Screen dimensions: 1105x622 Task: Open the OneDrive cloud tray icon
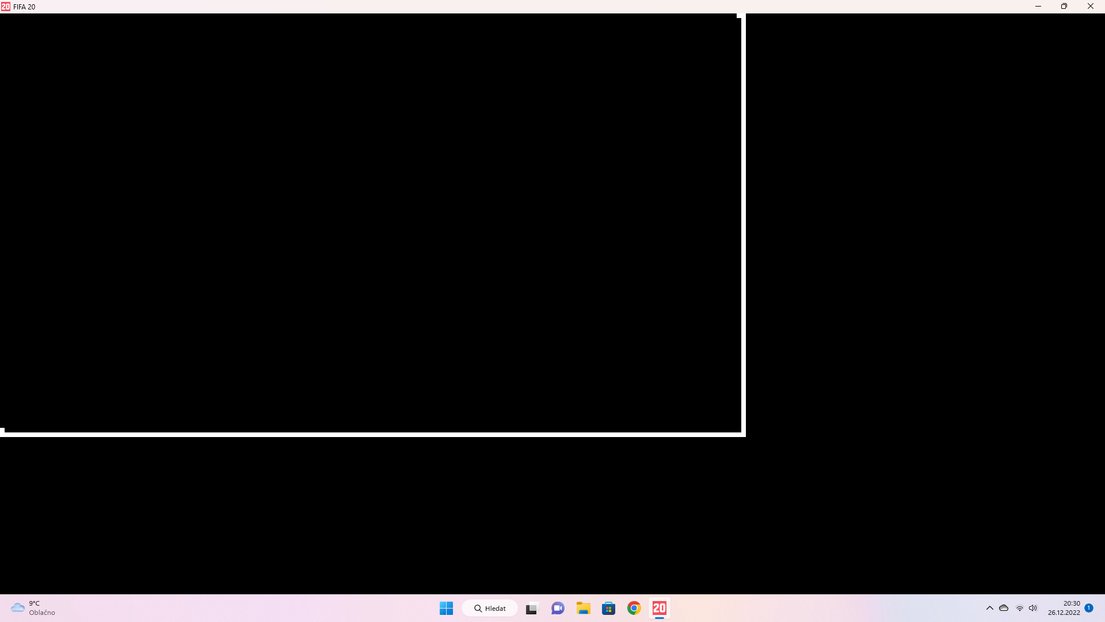[x=1004, y=608]
